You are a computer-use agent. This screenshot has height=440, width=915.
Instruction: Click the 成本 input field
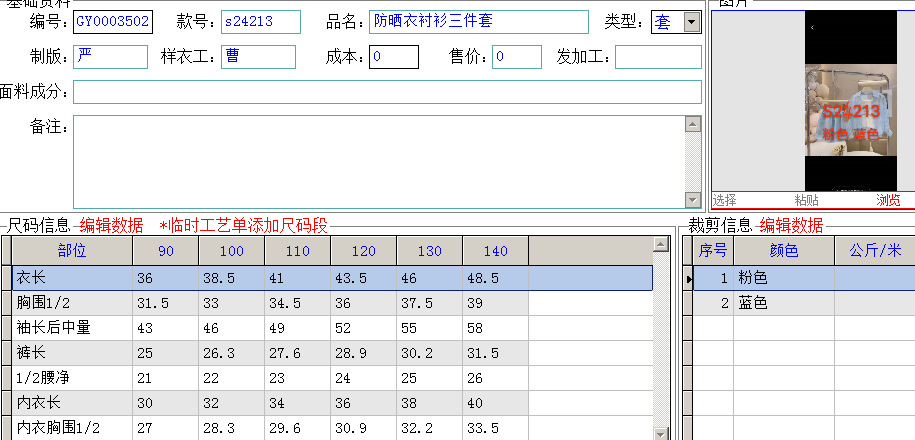click(x=394, y=57)
